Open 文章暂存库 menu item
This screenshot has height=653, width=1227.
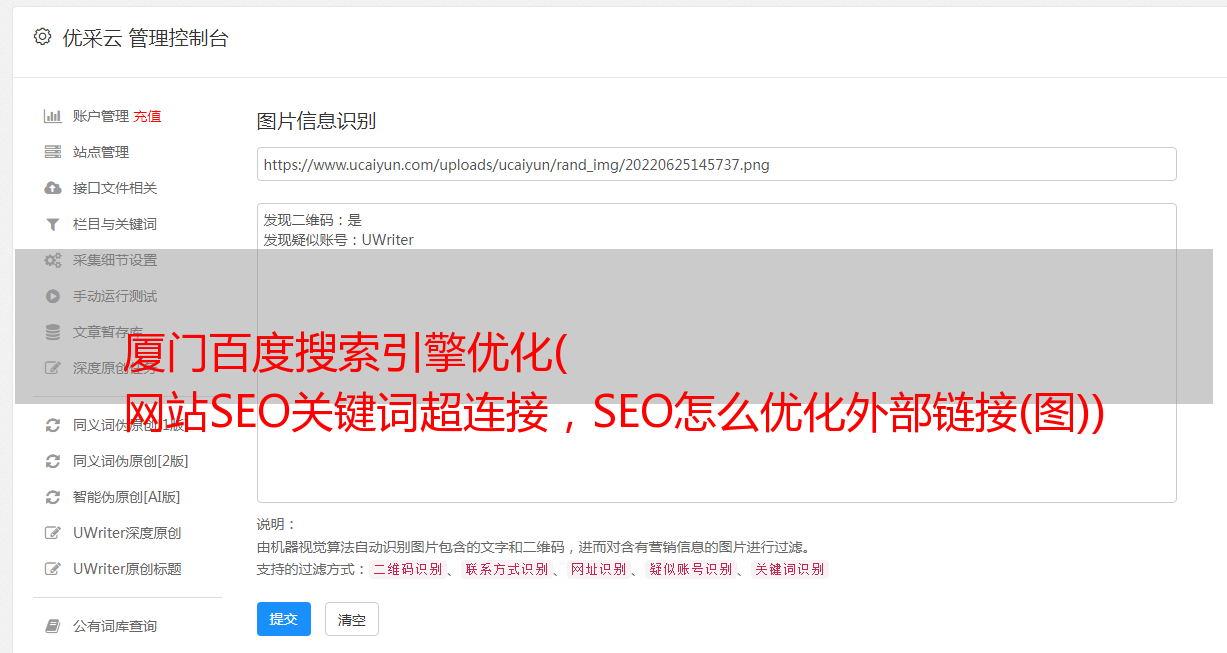(x=108, y=332)
